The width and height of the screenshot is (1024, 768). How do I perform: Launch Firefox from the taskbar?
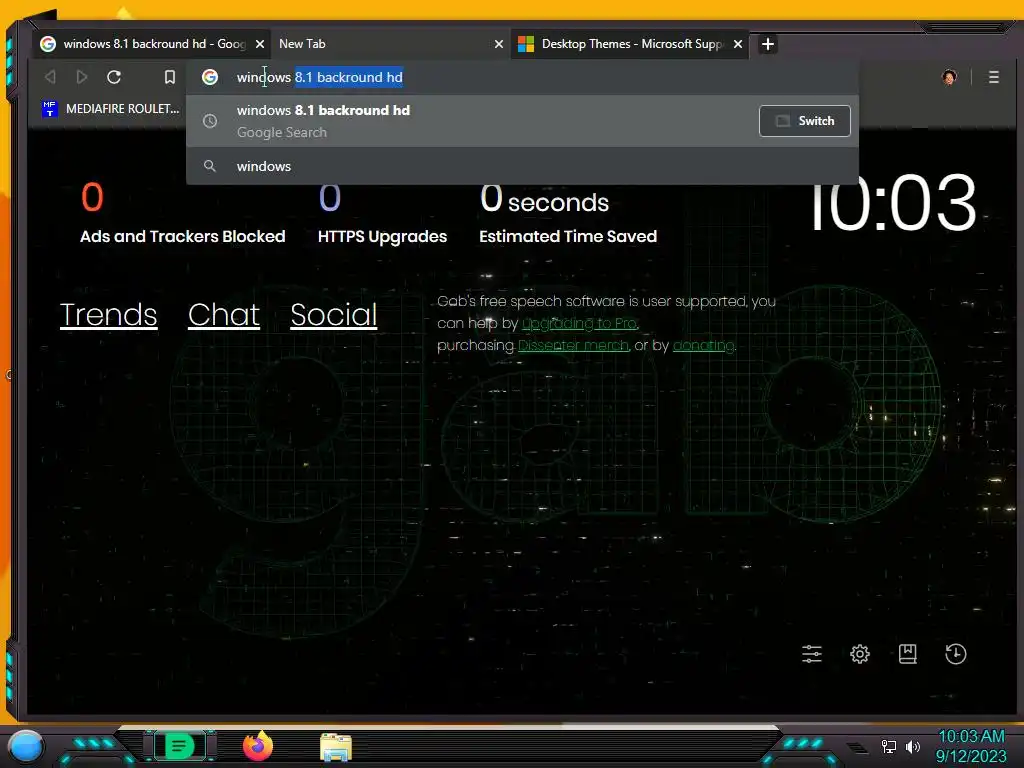tap(258, 746)
